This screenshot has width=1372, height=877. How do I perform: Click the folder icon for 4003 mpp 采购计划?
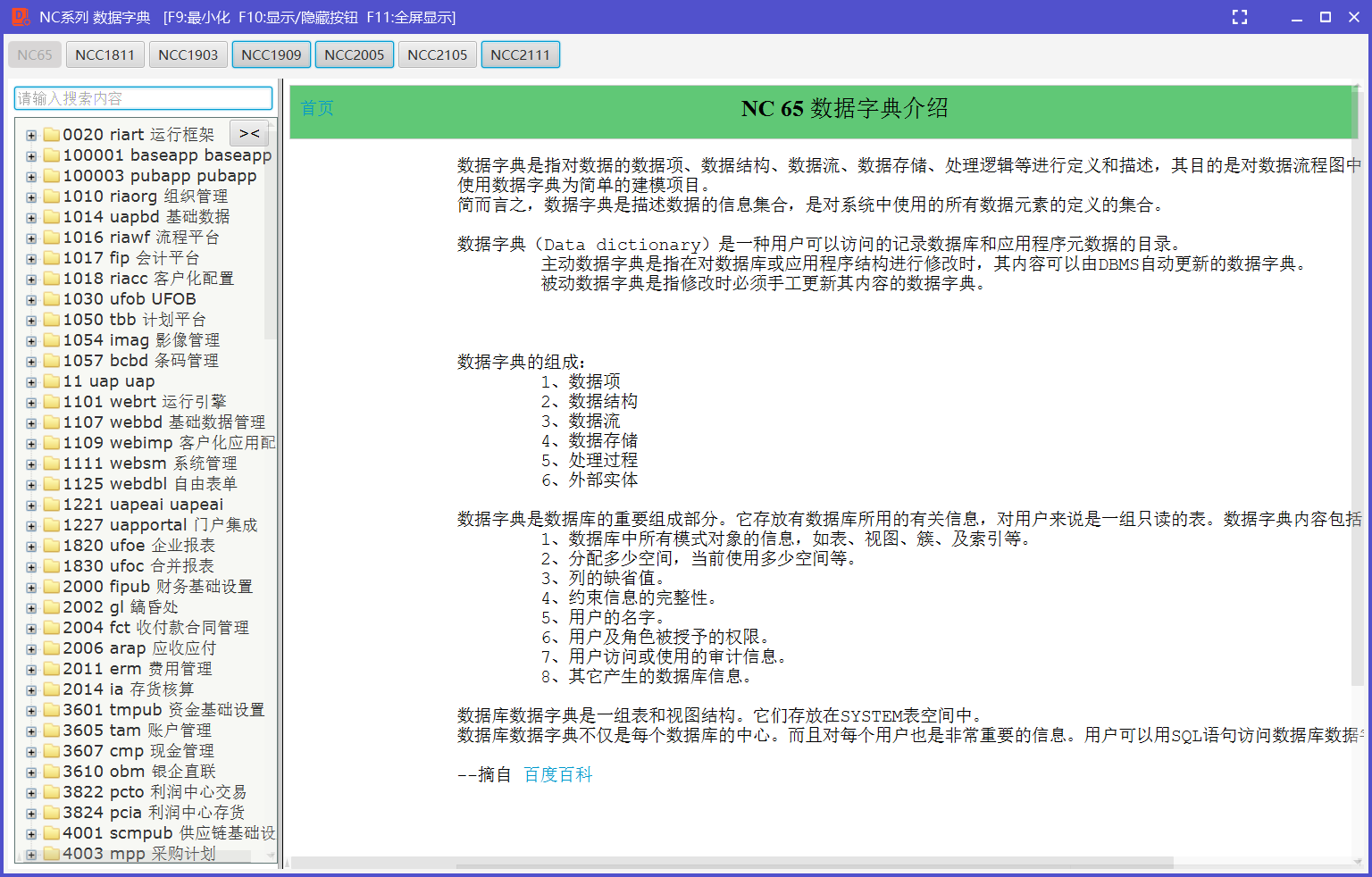point(51,853)
